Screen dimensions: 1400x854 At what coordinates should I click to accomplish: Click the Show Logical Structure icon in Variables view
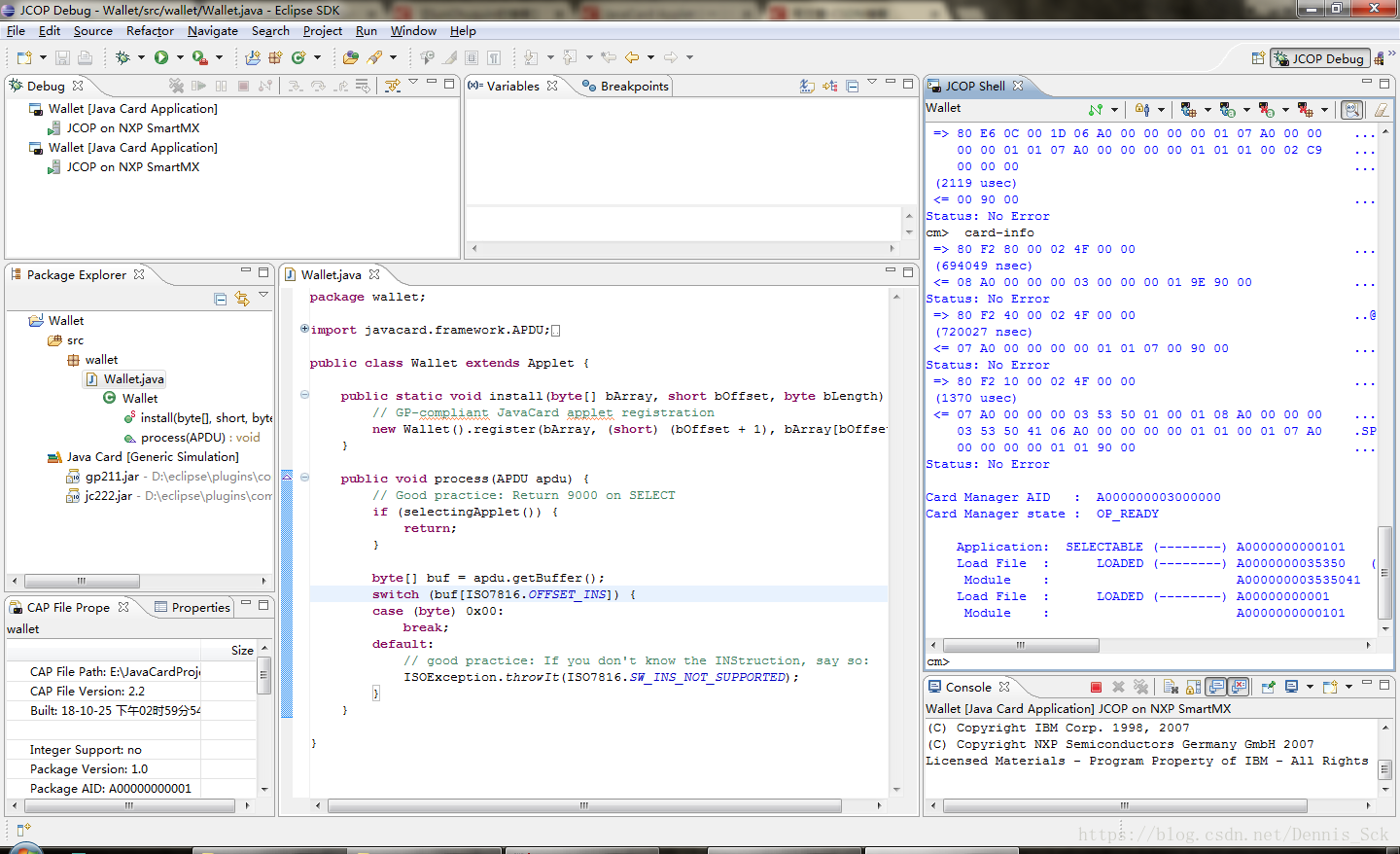[x=830, y=86]
